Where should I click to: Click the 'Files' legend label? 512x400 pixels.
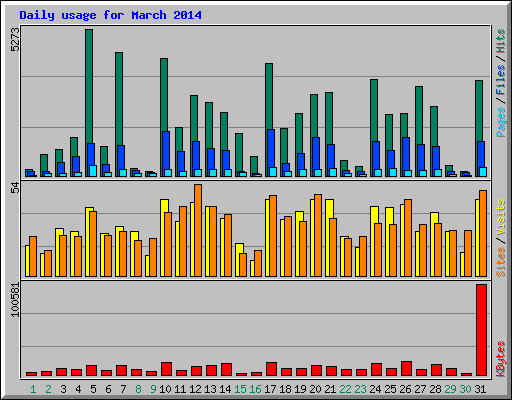(500, 80)
